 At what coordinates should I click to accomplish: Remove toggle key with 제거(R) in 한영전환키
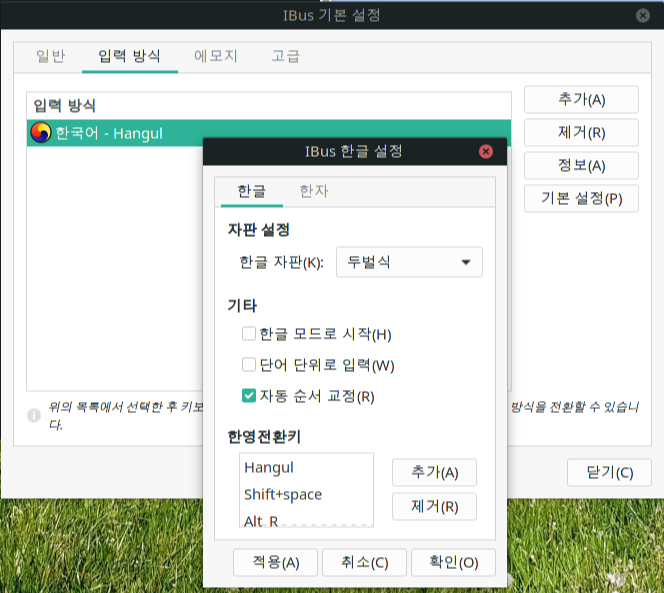tap(434, 506)
